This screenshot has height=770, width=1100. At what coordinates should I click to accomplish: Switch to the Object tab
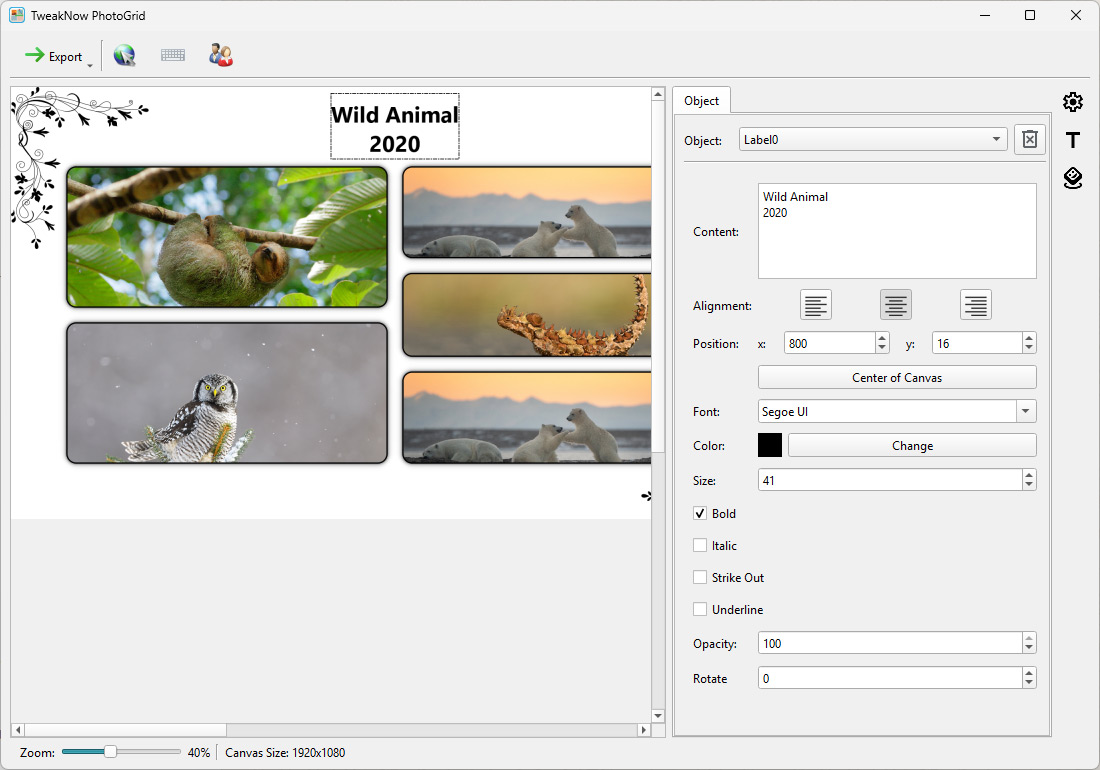point(701,100)
